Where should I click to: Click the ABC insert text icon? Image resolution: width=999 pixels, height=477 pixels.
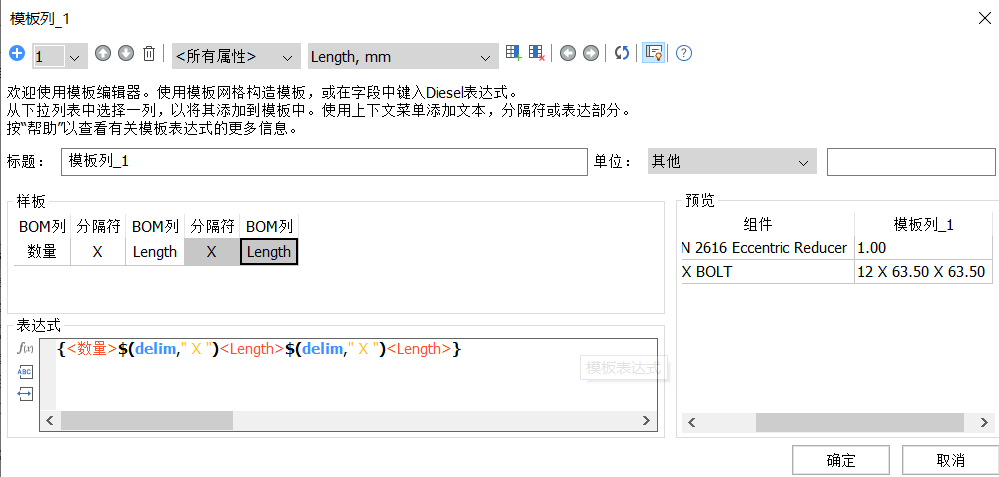(x=25, y=372)
